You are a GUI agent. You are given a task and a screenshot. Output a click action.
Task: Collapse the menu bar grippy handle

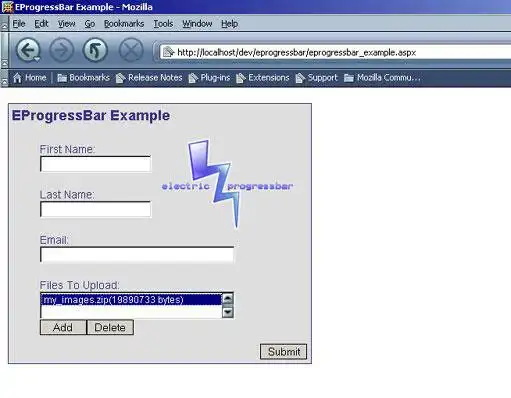click(4, 23)
